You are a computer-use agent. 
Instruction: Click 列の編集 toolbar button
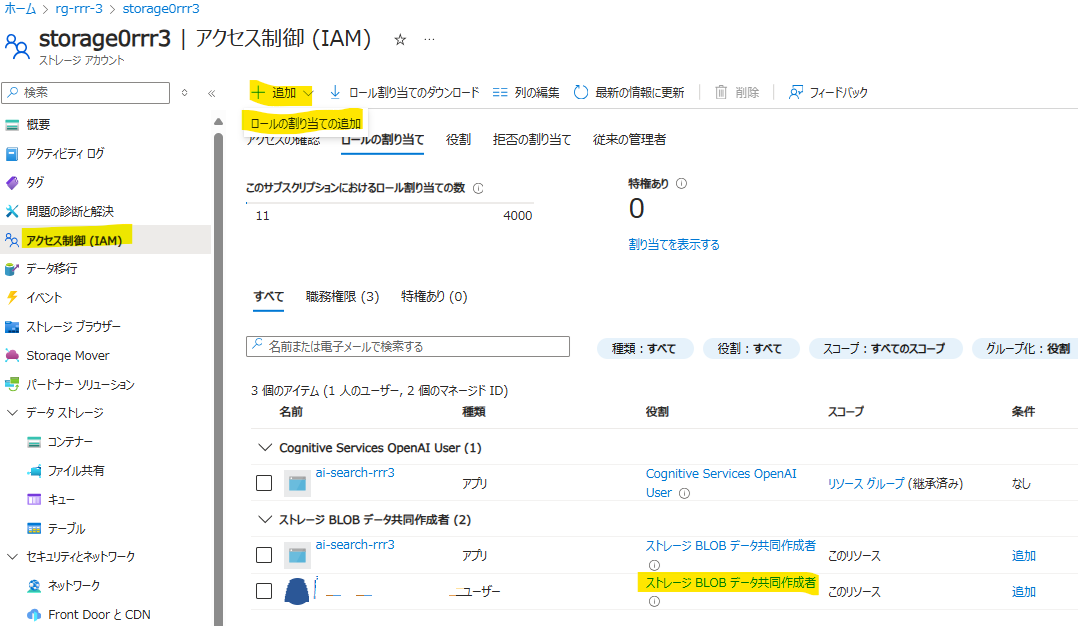click(x=526, y=92)
